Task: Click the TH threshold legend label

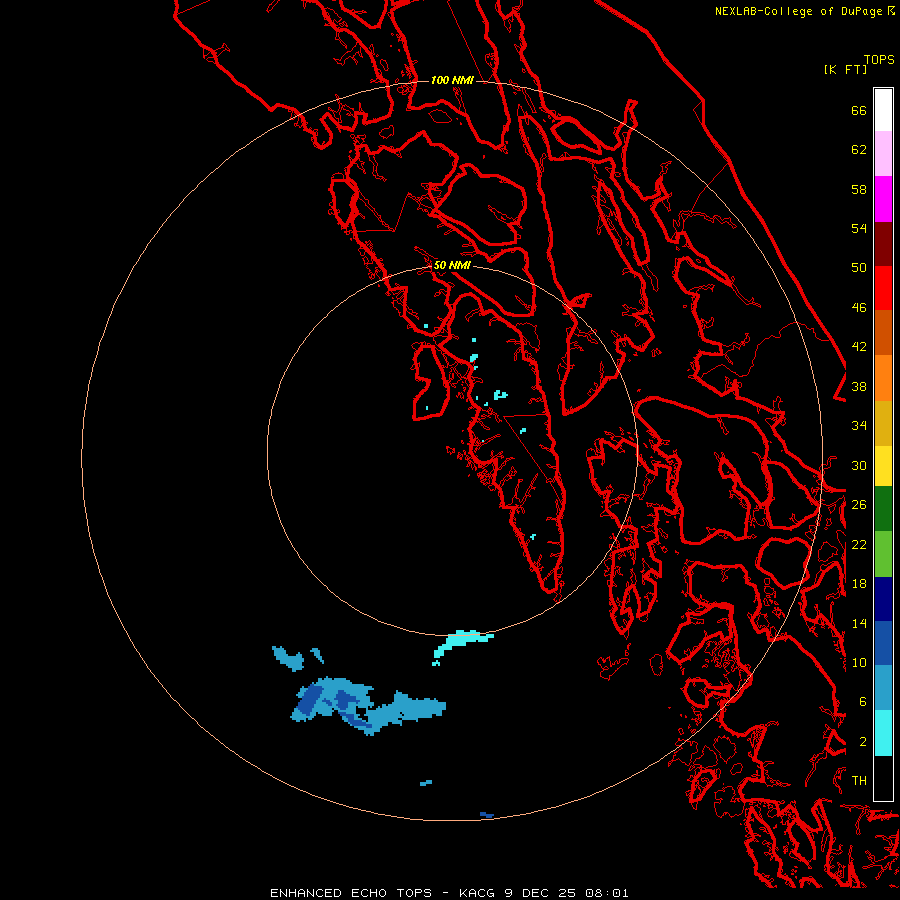Action: pyautogui.click(x=859, y=781)
